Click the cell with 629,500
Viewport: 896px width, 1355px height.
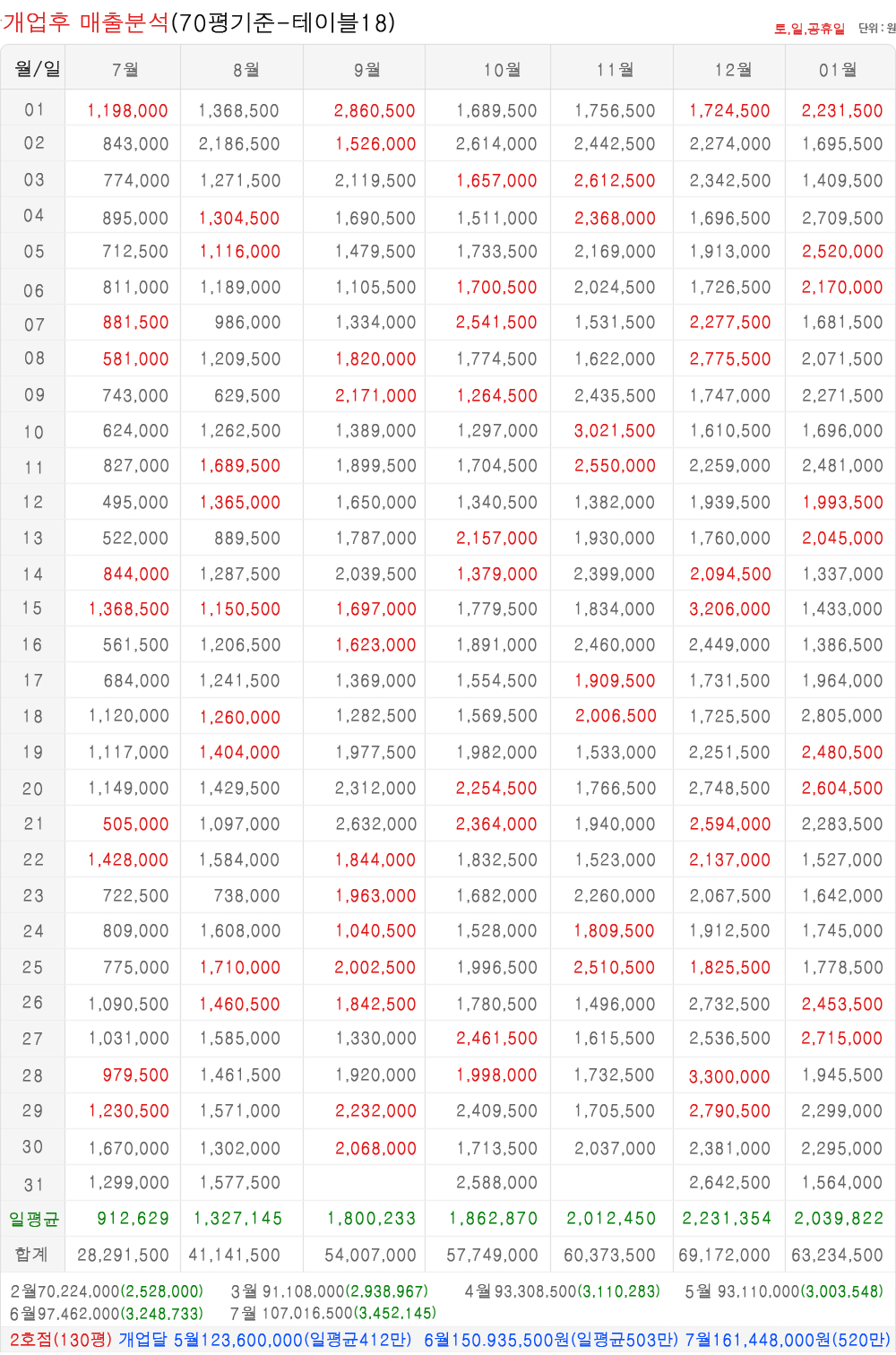pos(247,396)
